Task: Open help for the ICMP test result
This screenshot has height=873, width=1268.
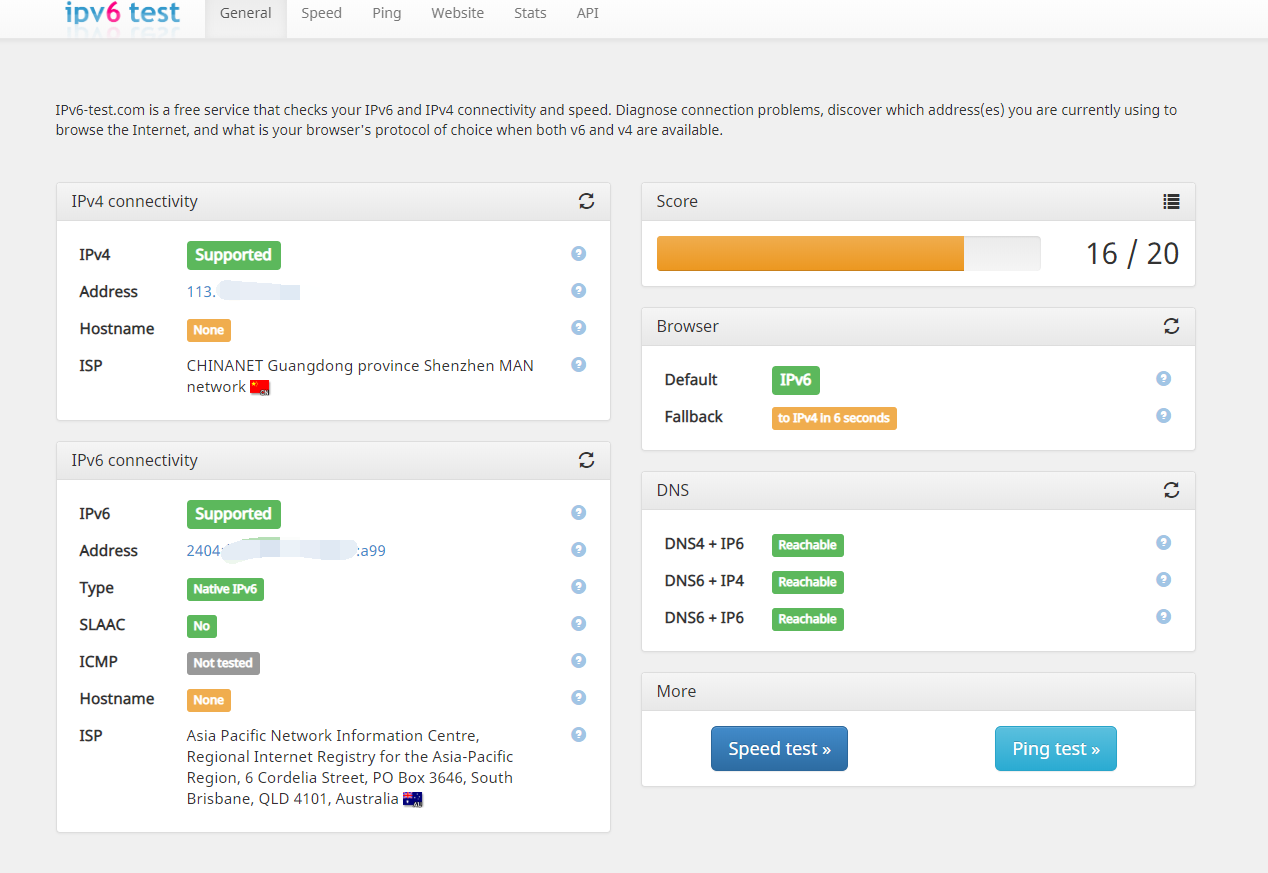Action: 578,660
